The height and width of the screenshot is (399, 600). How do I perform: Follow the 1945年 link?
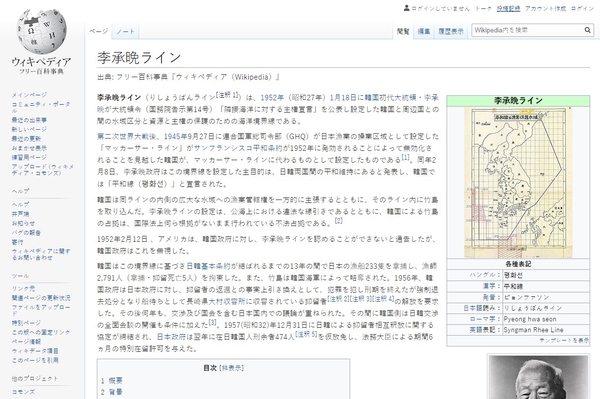coord(175,136)
